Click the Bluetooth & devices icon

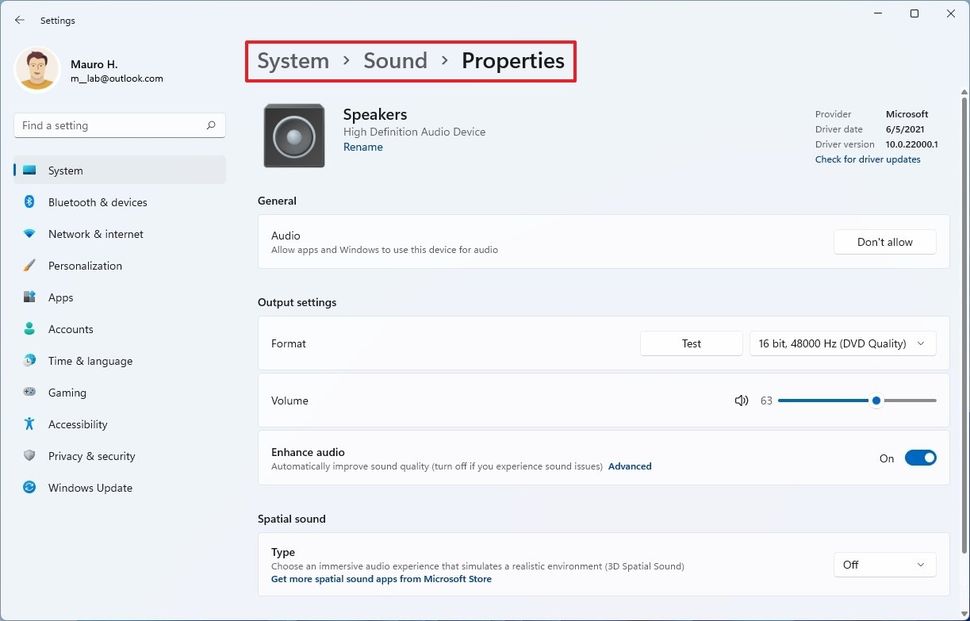(x=29, y=202)
